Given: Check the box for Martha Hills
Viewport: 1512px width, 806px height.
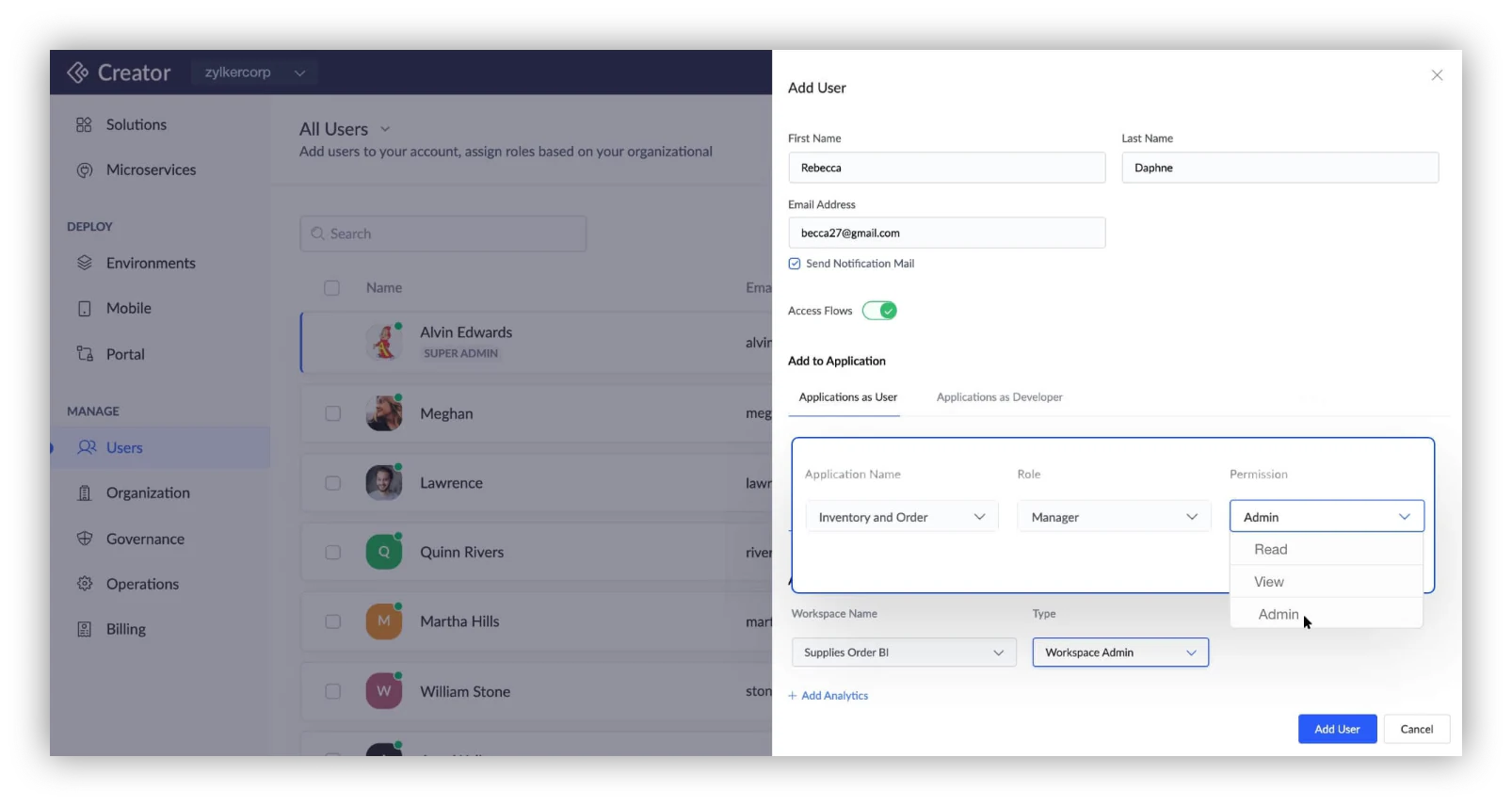Looking at the screenshot, I should click(332, 621).
